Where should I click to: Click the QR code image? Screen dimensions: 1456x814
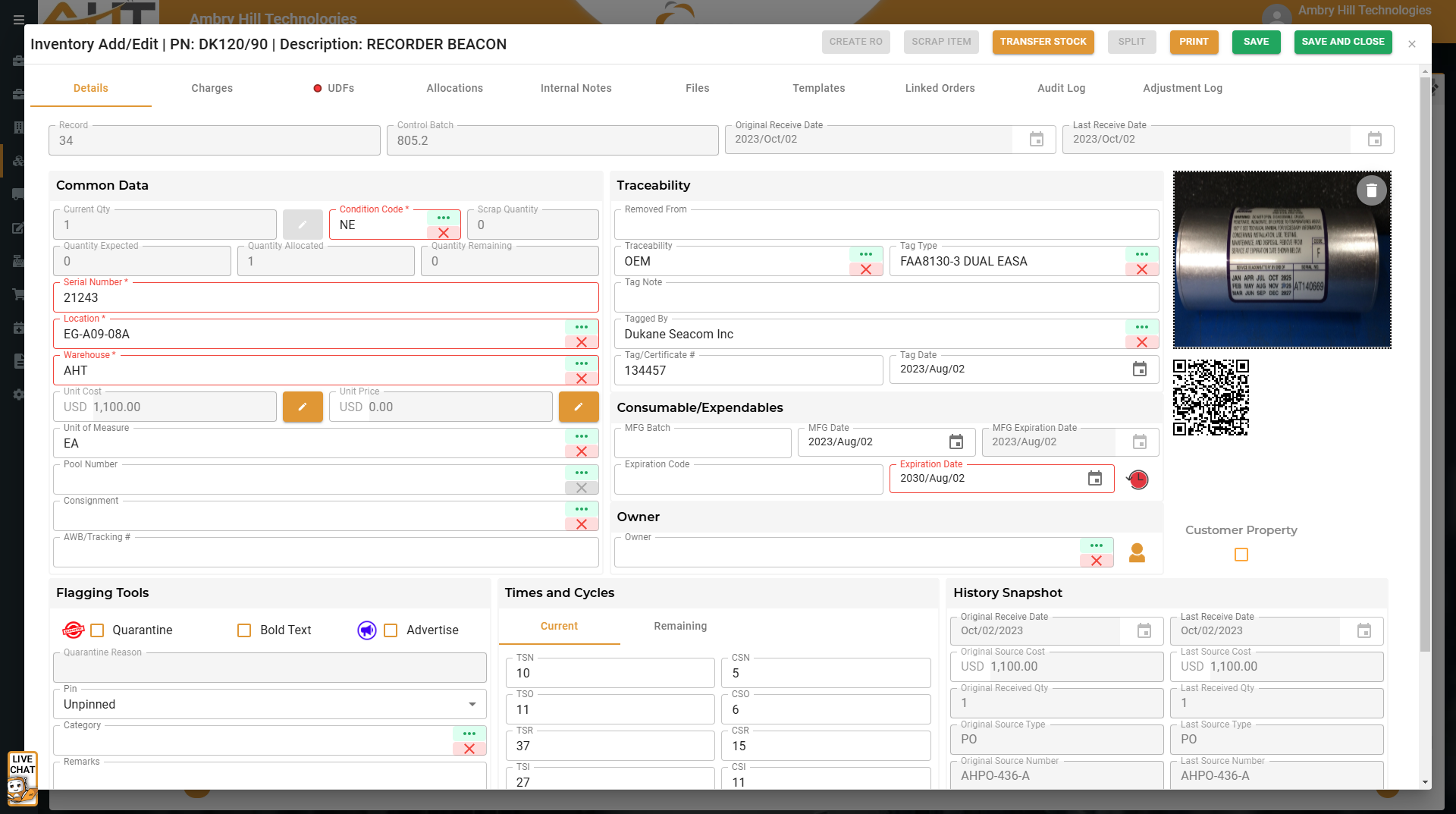pyautogui.click(x=1210, y=398)
